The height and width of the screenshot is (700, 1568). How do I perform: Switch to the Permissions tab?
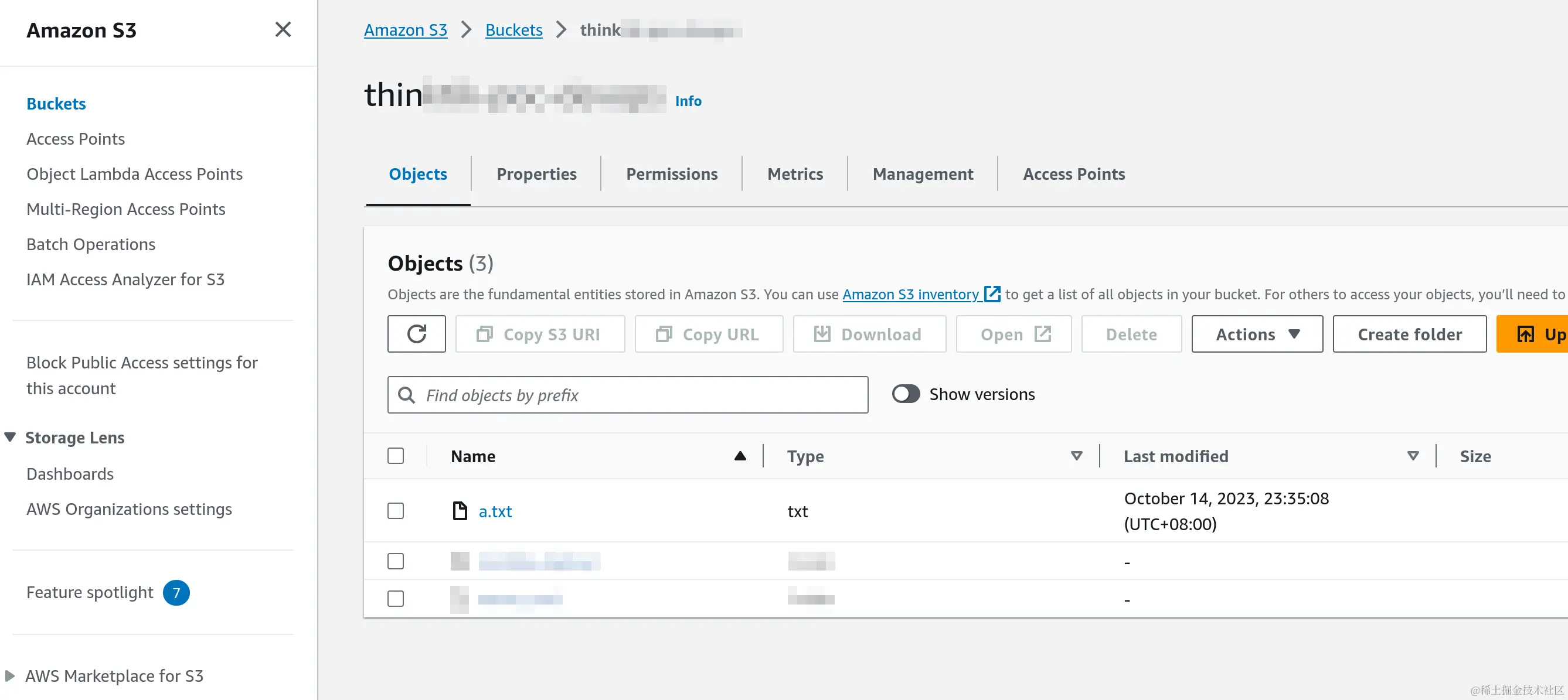(x=671, y=174)
